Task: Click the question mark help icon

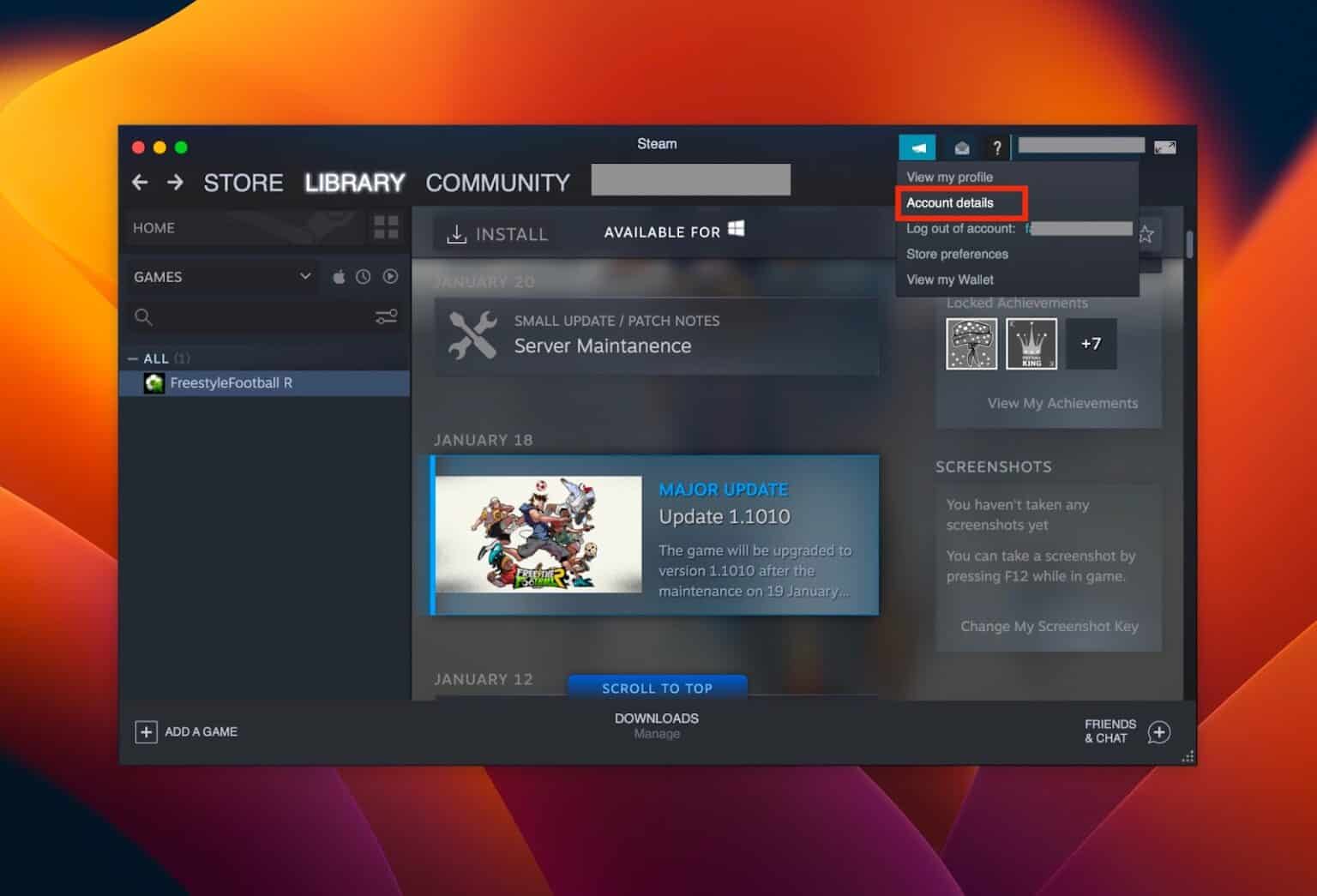Action: tap(996, 147)
